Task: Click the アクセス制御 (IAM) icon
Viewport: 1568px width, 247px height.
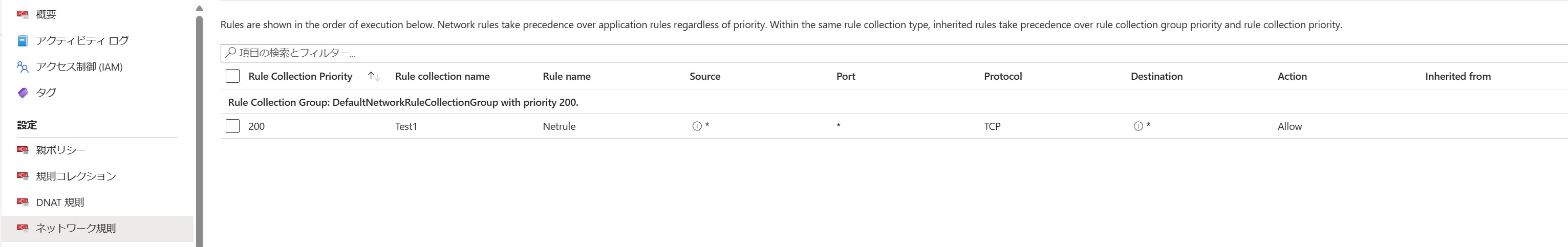Action: pos(23,67)
